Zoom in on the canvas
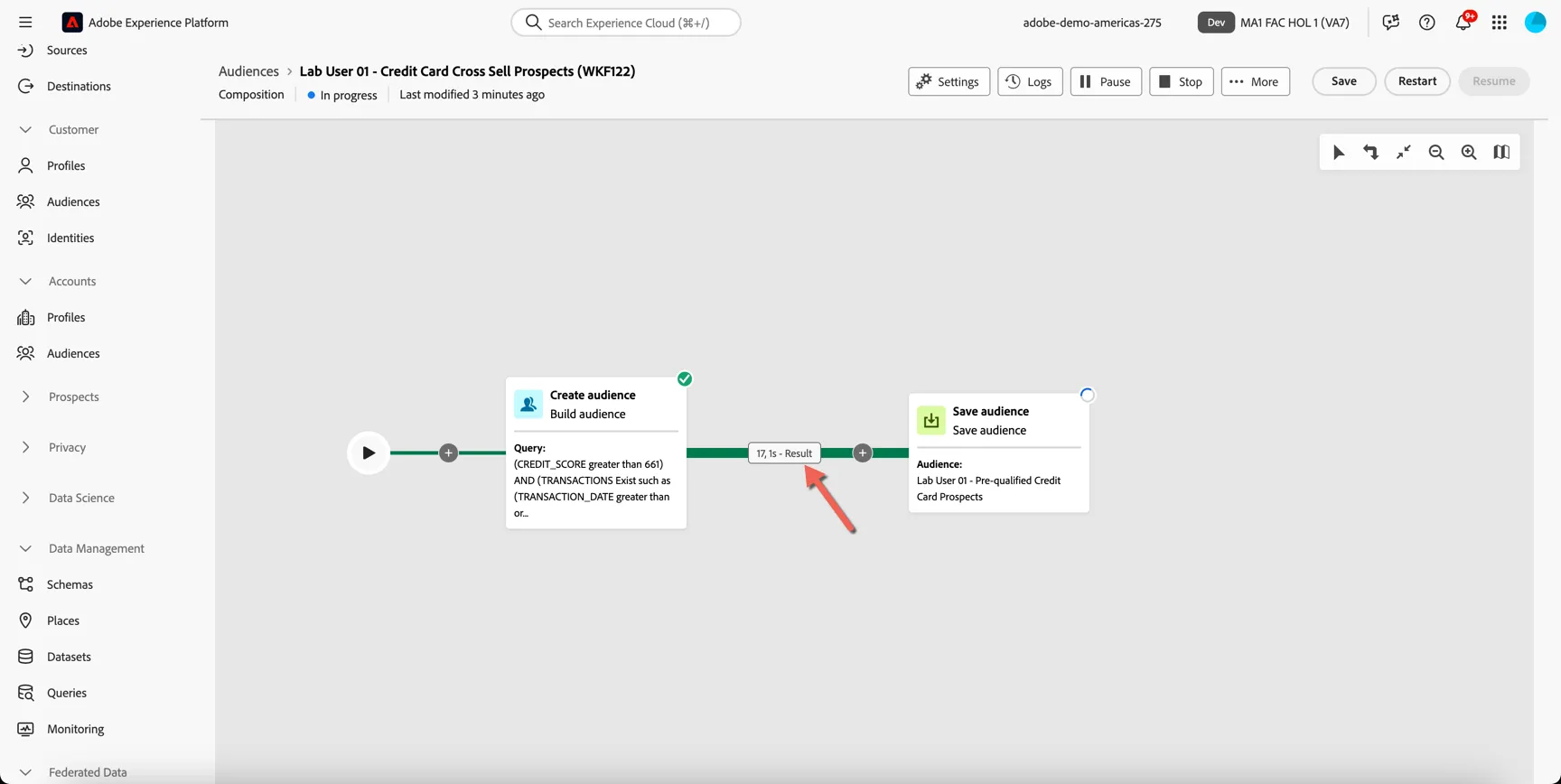1561x784 pixels. click(1469, 153)
